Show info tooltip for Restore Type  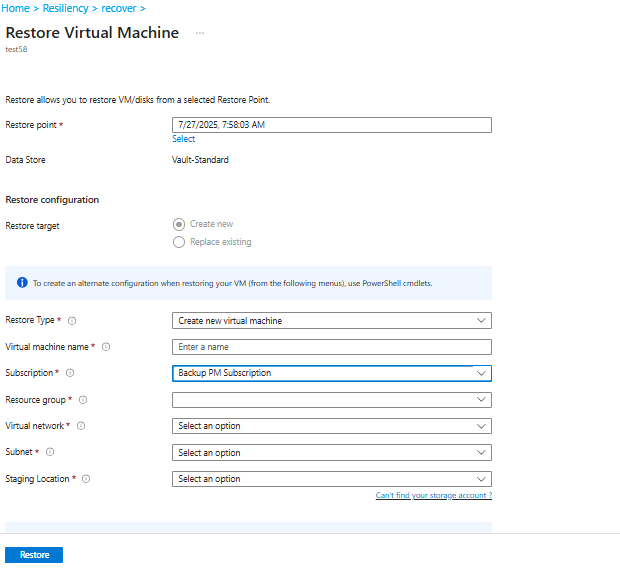[72, 321]
